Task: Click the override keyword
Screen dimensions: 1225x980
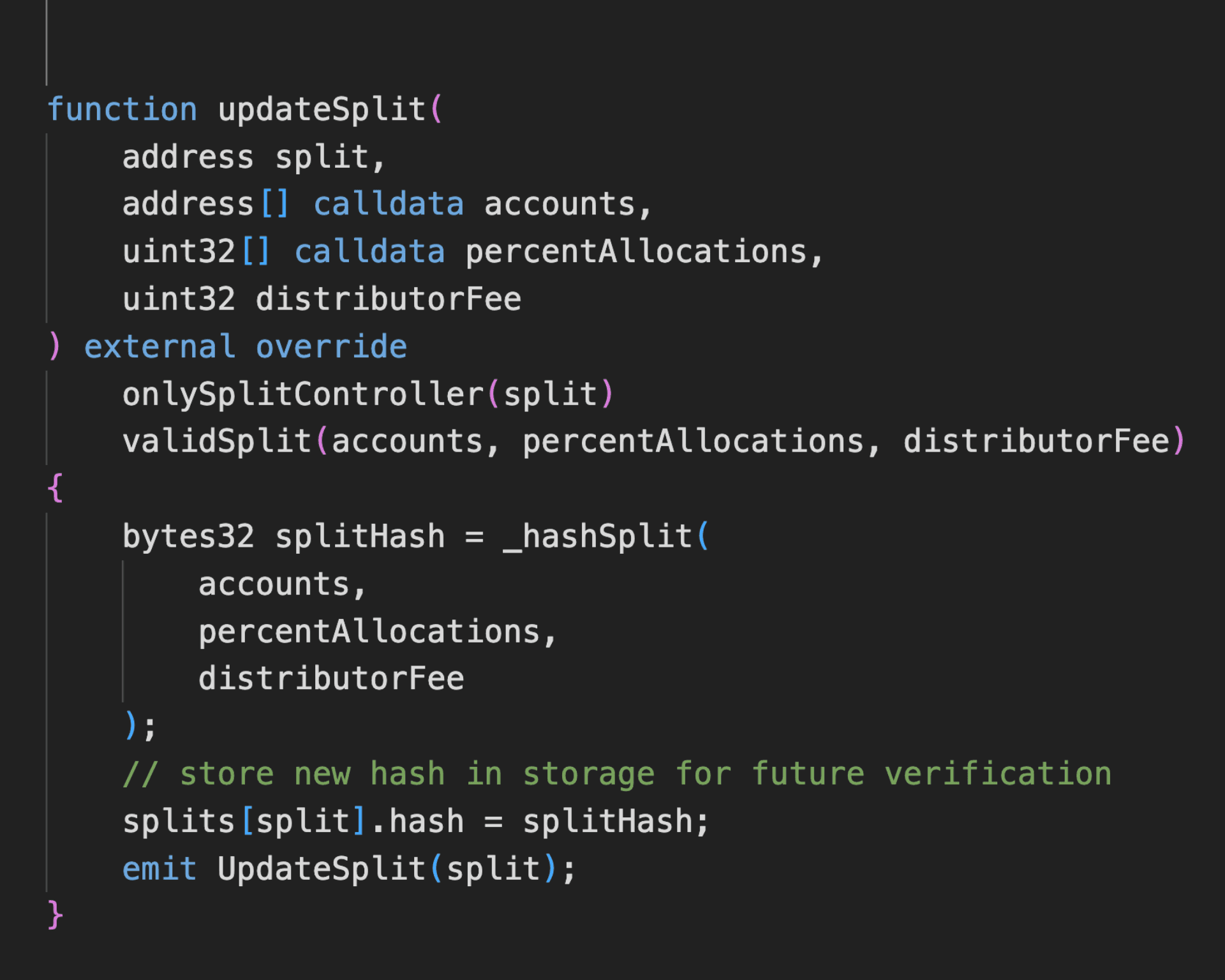Action: (x=331, y=347)
